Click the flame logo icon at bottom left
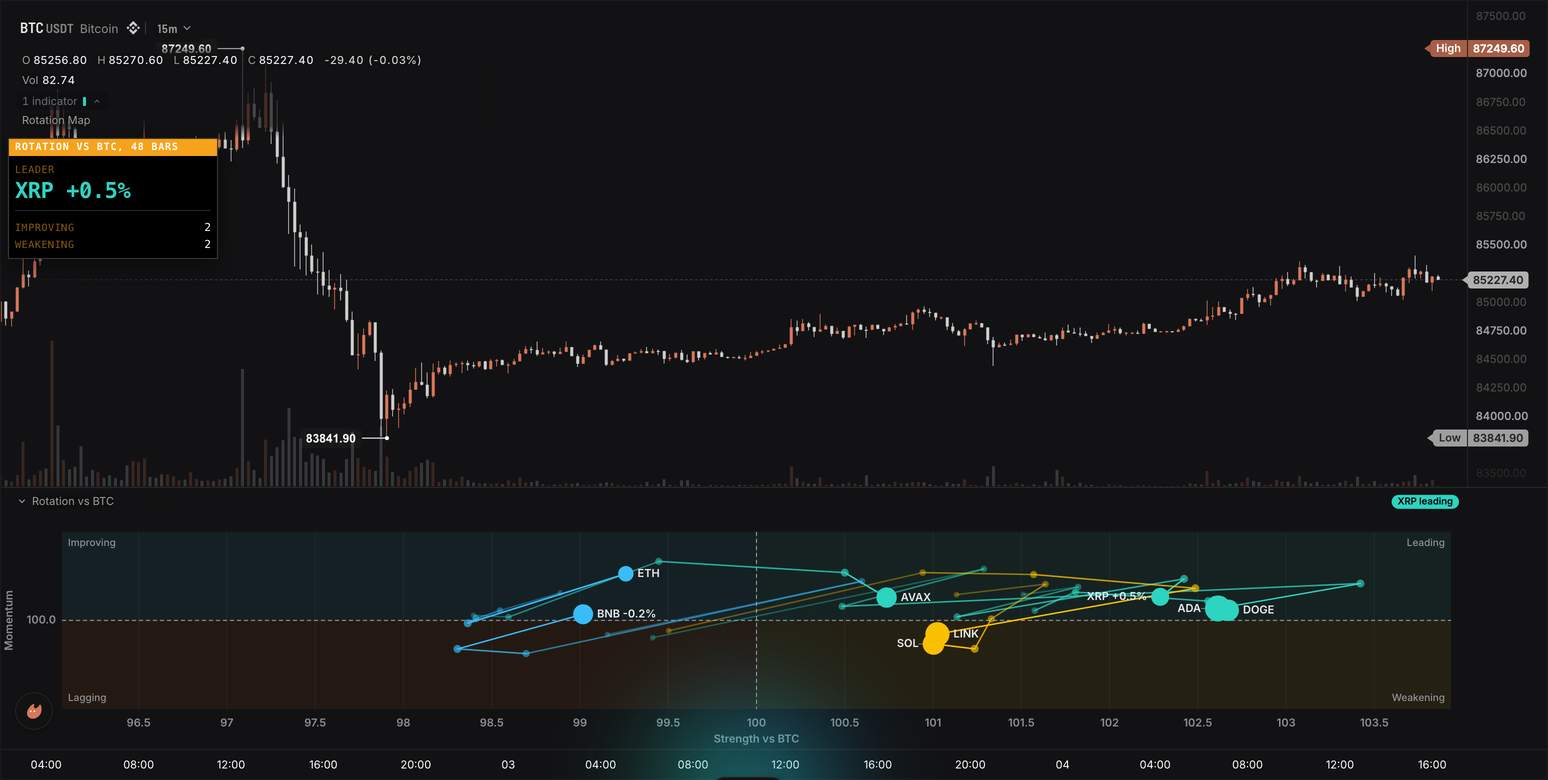The image size is (1548, 780). click(x=34, y=712)
